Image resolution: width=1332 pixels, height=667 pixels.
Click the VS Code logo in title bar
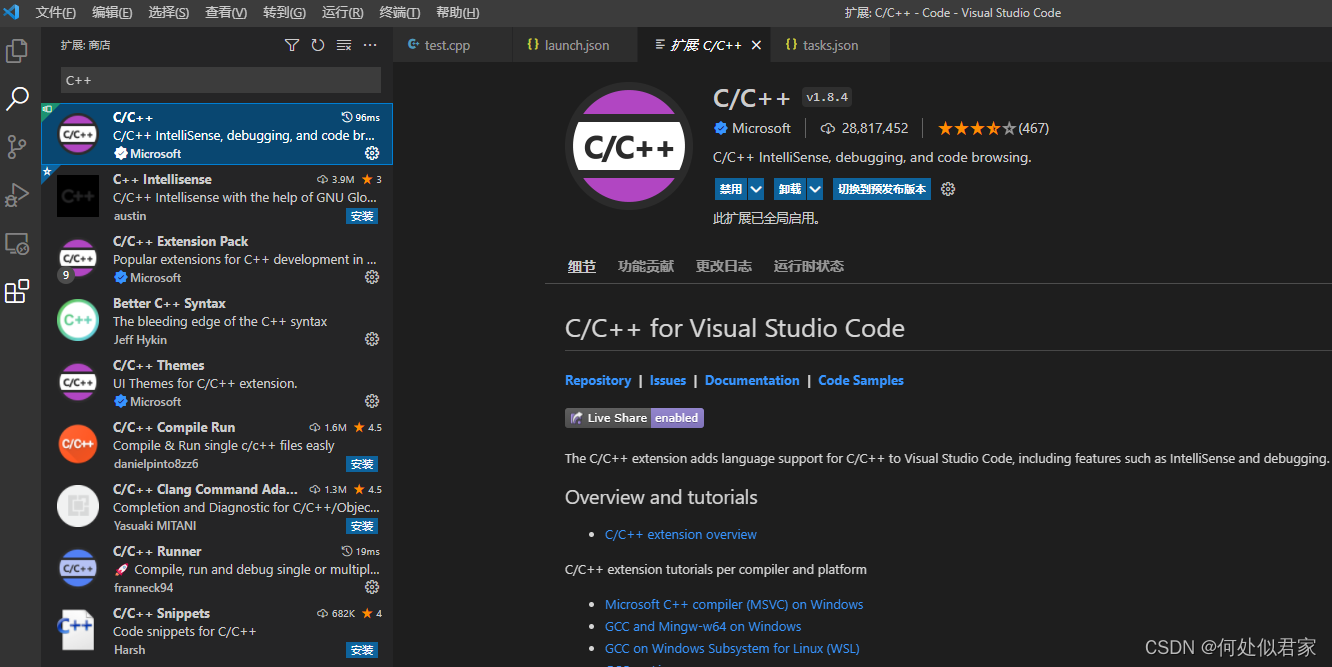pos(13,12)
